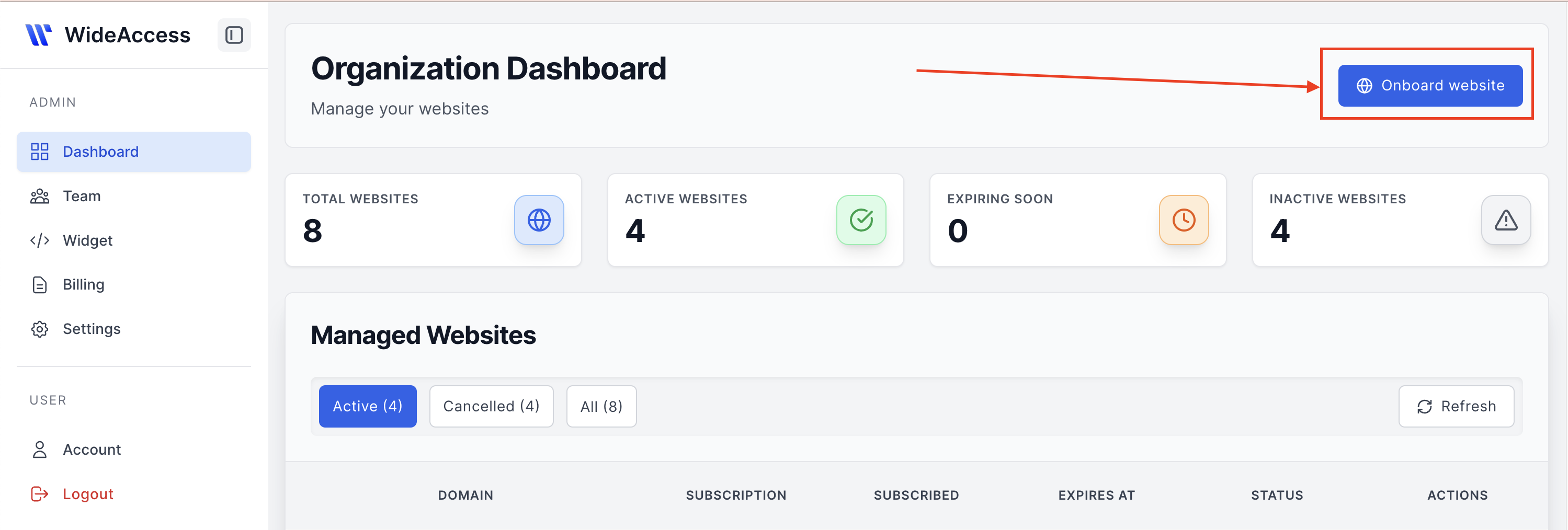Viewport: 1568px width, 530px height.
Task: Click the green checkmark on Active Websites card
Action: (x=861, y=220)
